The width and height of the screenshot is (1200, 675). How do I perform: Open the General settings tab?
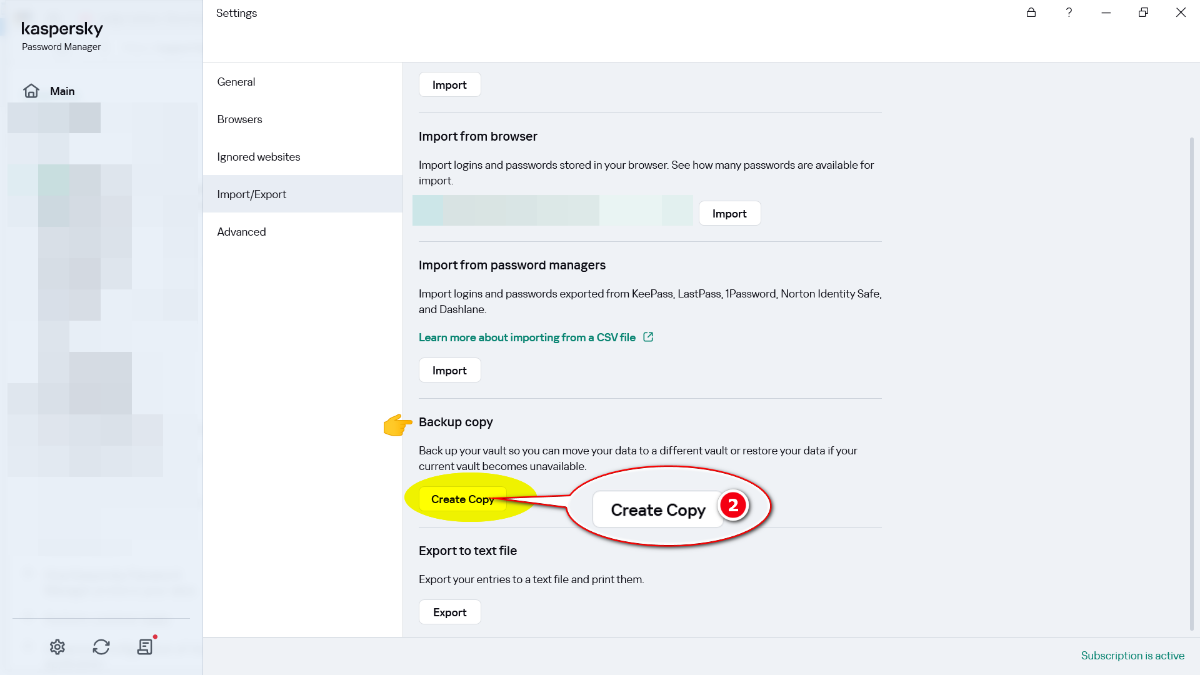point(236,82)
